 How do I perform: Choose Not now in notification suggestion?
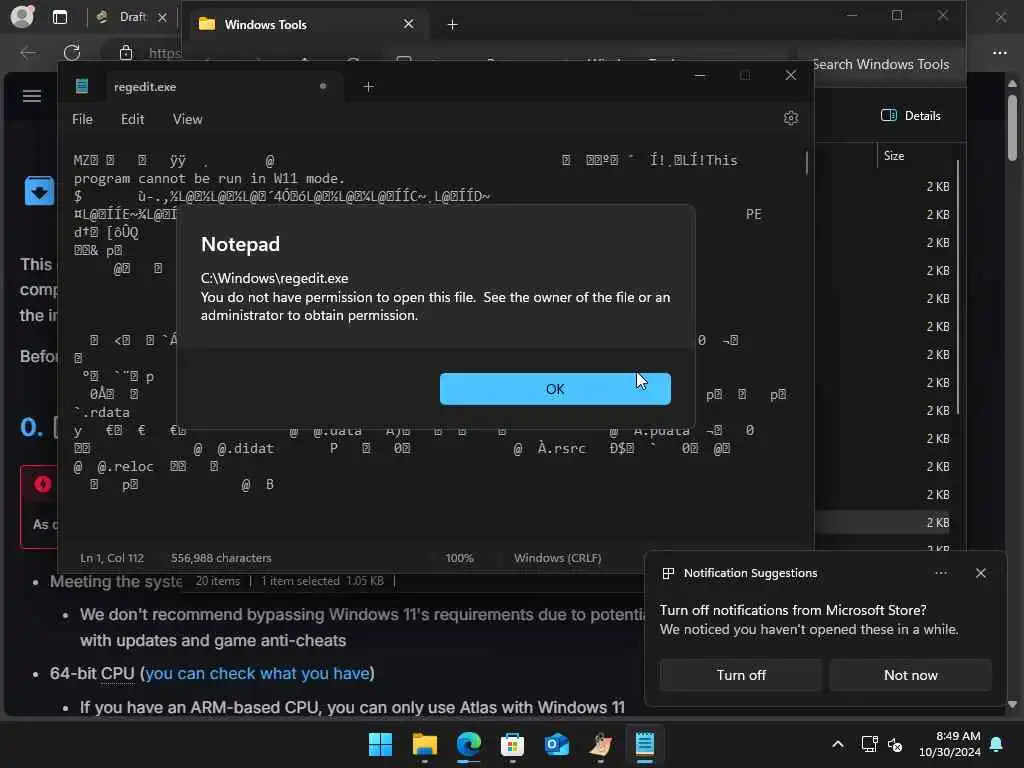pyautogui.click(x=910, y=675)
